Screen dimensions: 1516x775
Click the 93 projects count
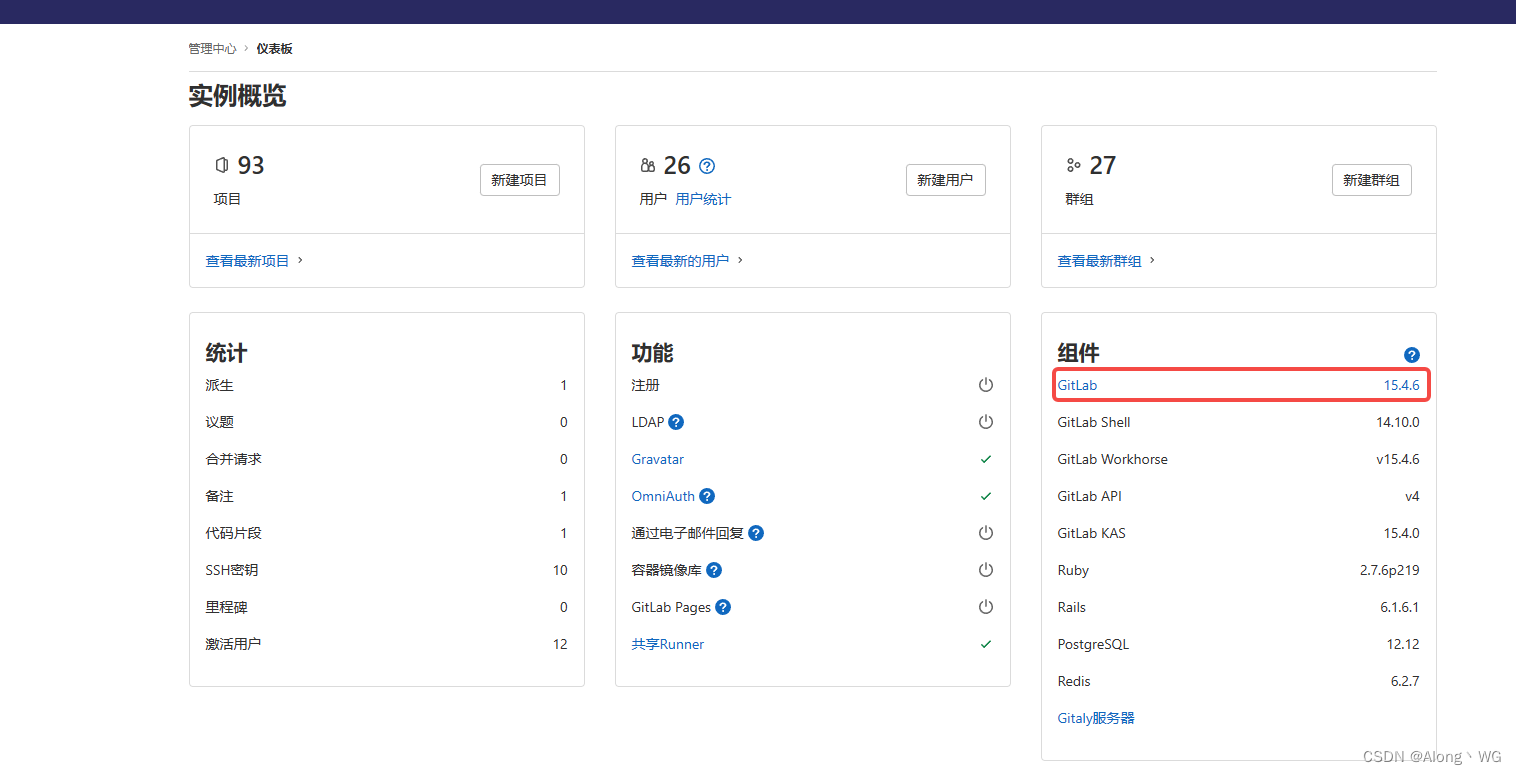click(251, 165)
